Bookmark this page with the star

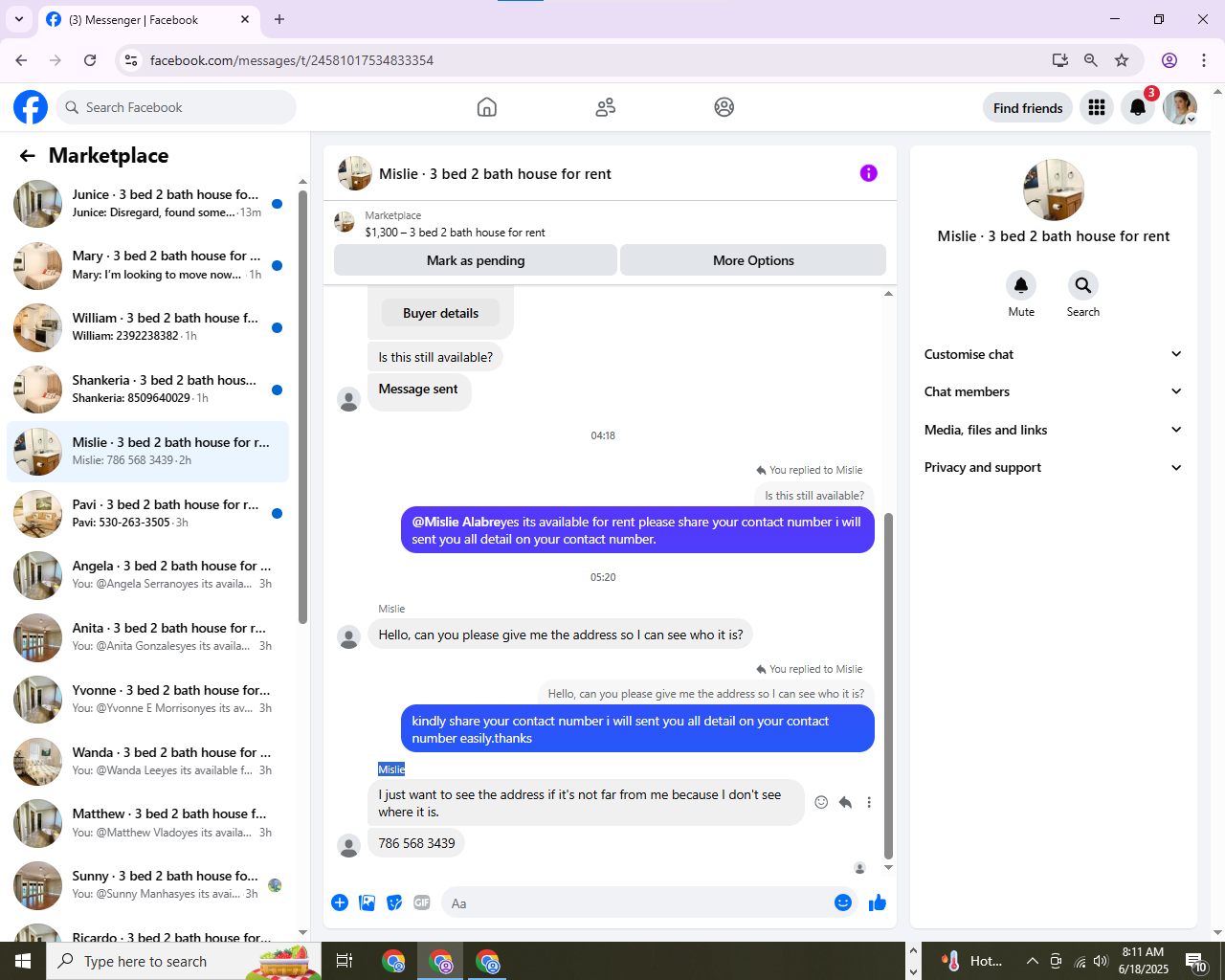pyautogui.click(x=1122, y=60)
